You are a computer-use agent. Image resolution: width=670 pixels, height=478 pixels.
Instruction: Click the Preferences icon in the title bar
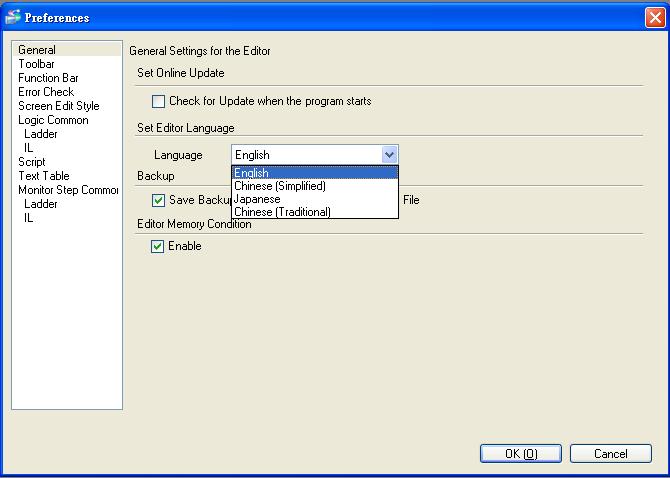(13, 17)
